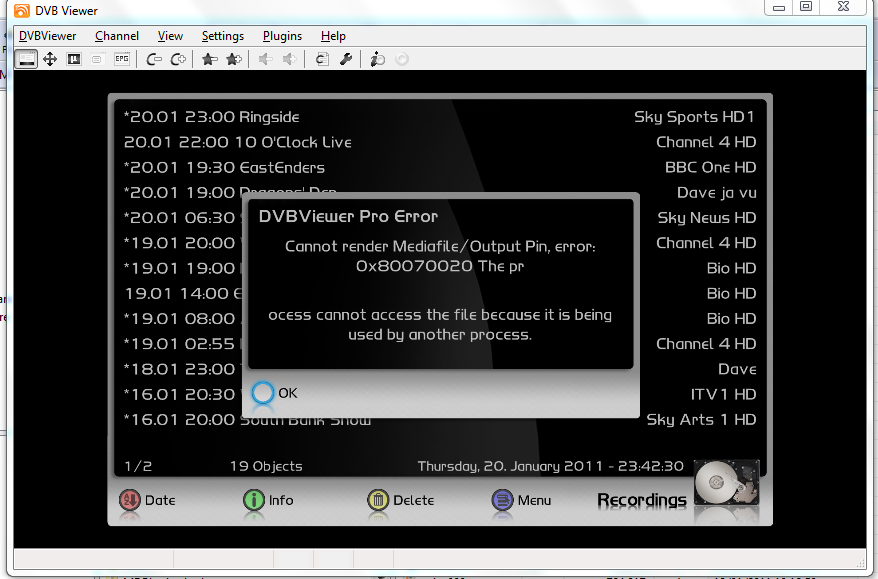The height and width of the screenshot is (579, 878).
Task: Click the Sky Sports HD1 channel name
Action: click(694, 117)
